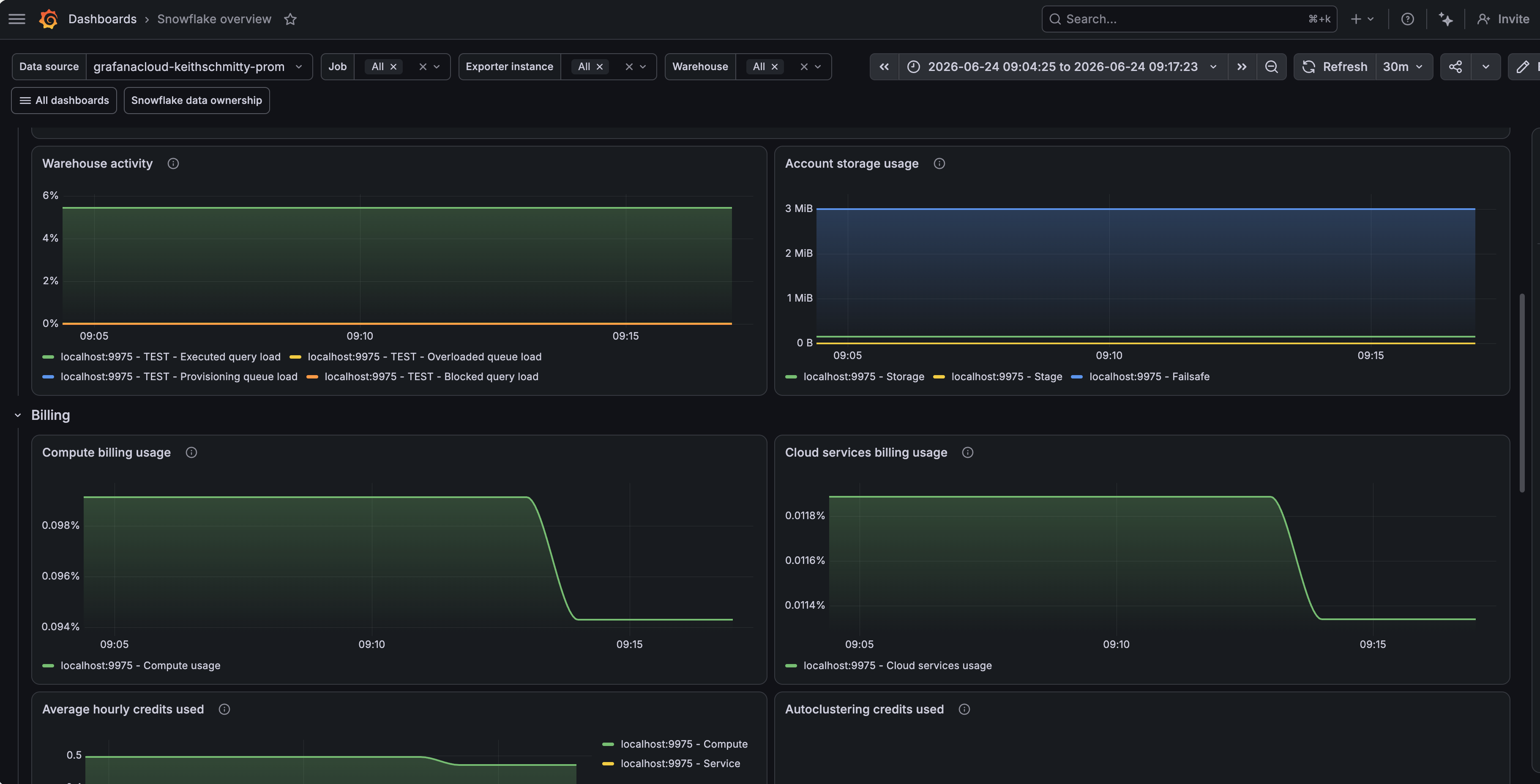Screen dimensions: 1540x784
Task: Open Average hourly credits used title menu
Action: pos(123,709)
